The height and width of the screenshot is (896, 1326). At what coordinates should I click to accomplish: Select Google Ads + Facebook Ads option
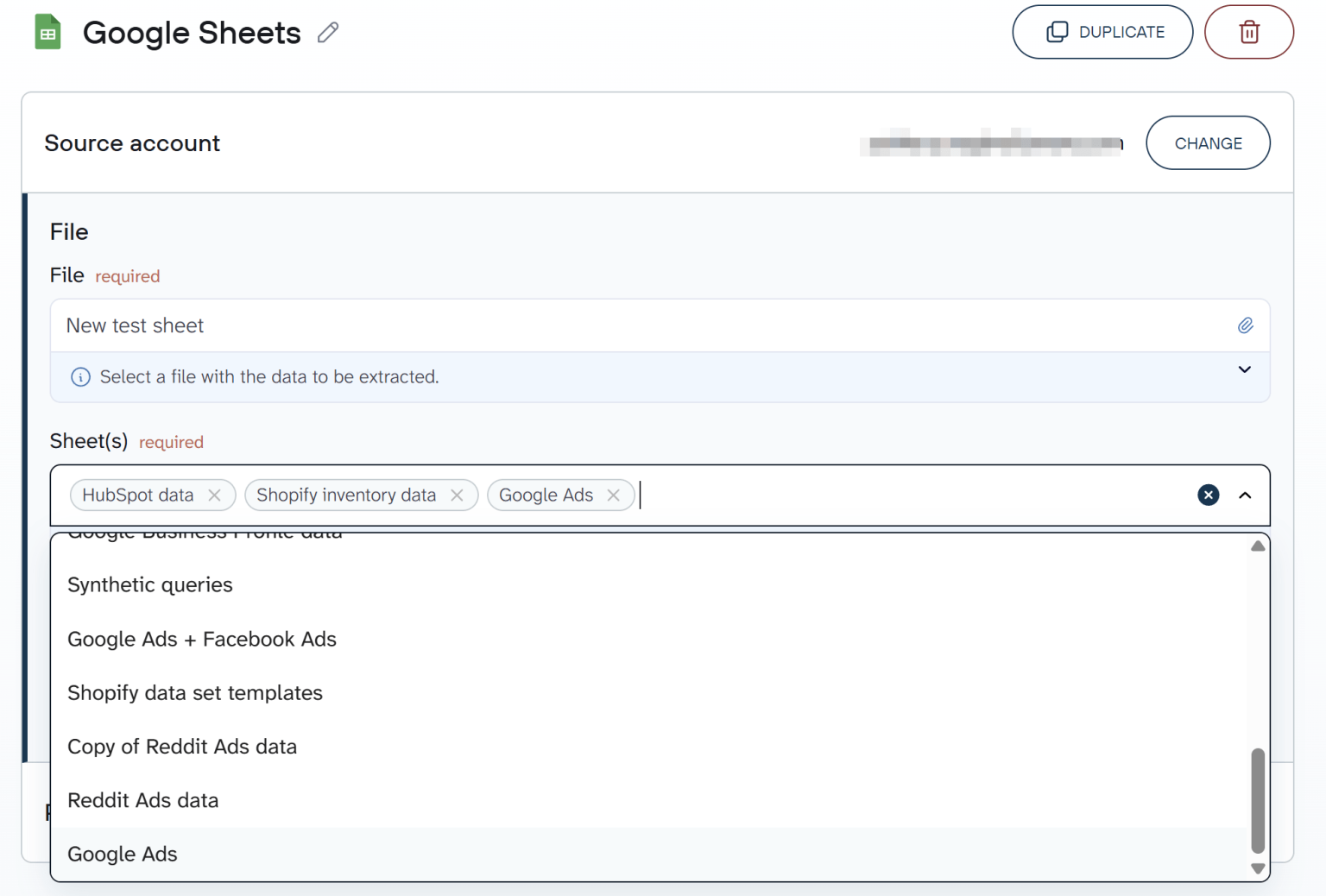pos(649,640)
